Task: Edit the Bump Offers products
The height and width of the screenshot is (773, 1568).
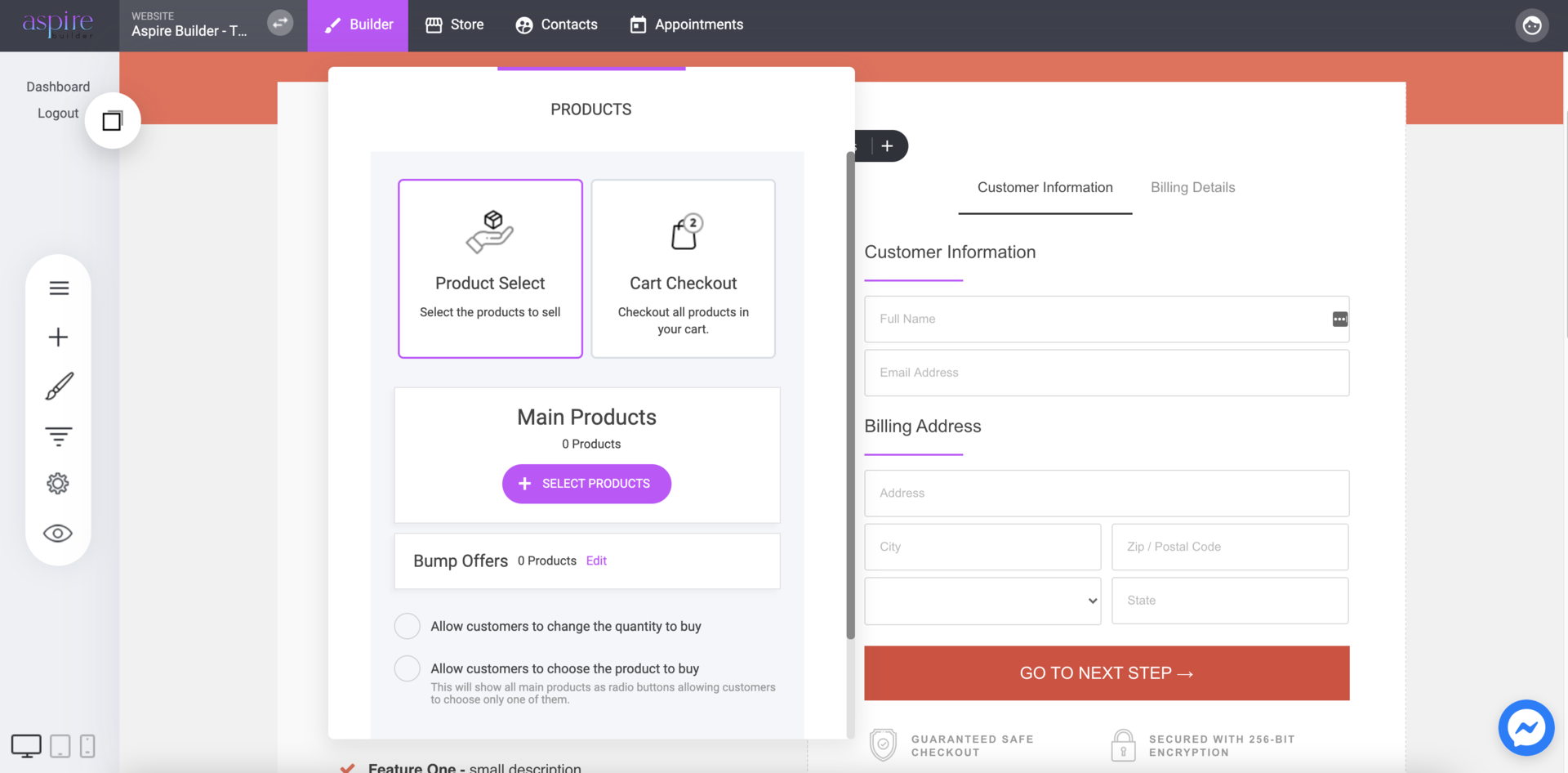Action: click(596, 561)
